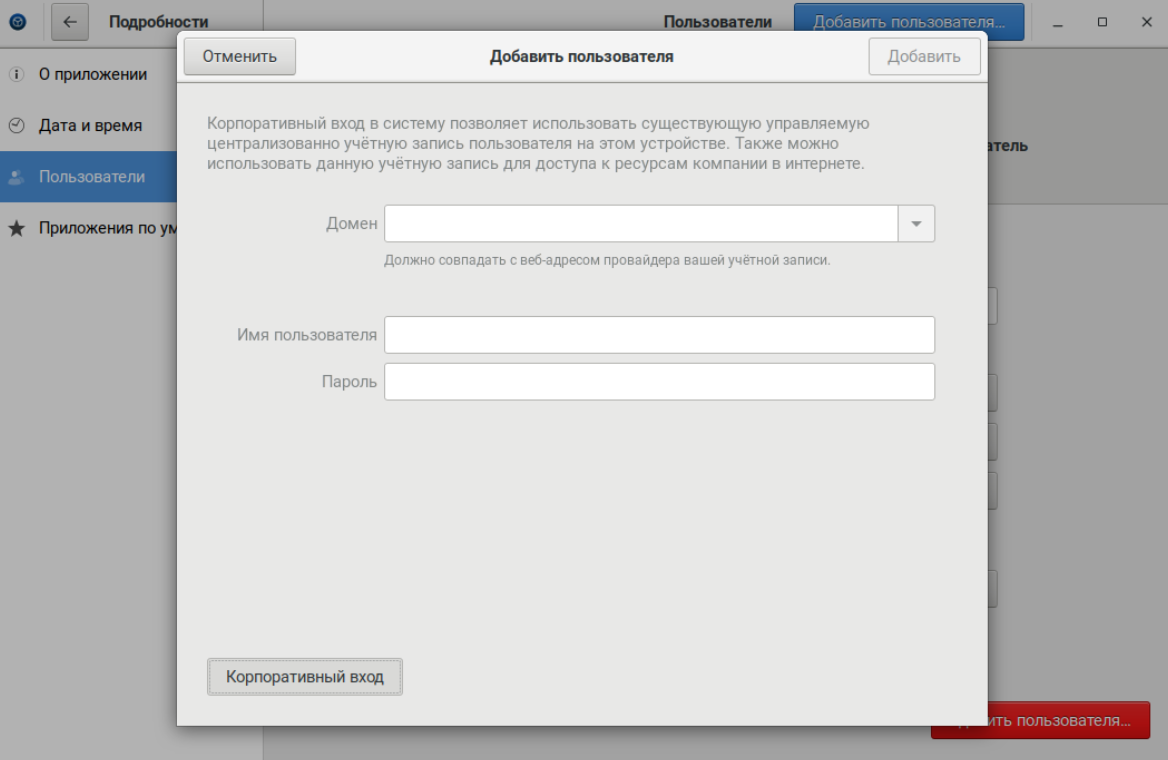Viewport: 1168px width, 760px height.
Task: Open the О приложении sidebar section
Action: pyautogui.click(x=93, y=75)
